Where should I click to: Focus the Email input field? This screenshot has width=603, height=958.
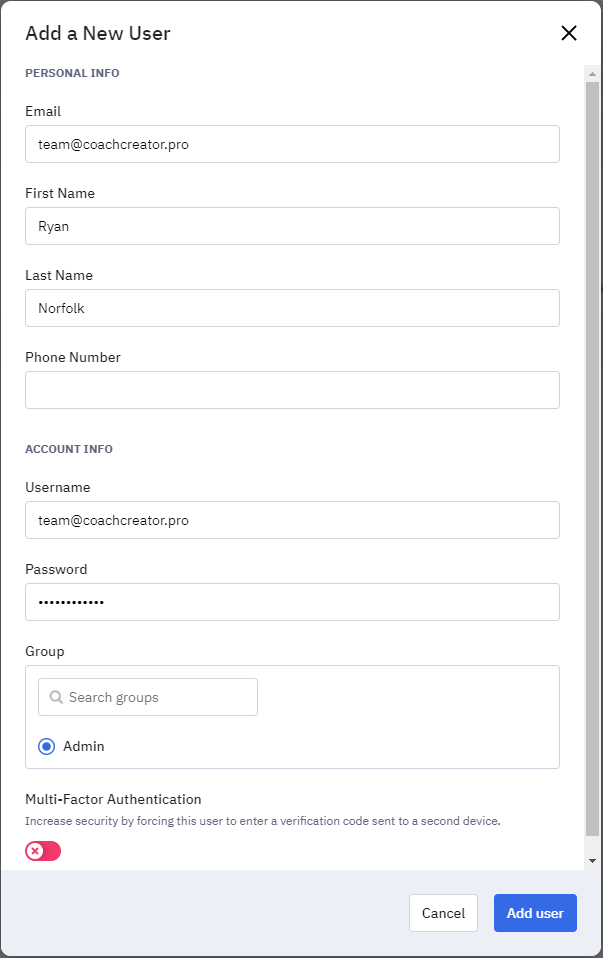tap(292, 144)
